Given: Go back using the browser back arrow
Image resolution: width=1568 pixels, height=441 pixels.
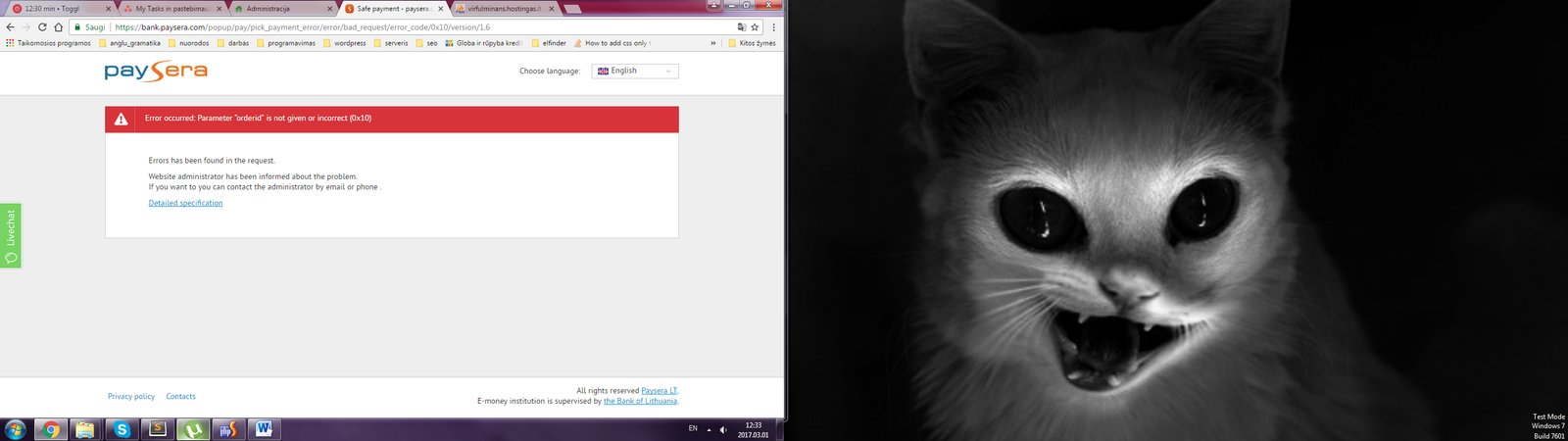Looking at the screenshot, I should point(10,27).
